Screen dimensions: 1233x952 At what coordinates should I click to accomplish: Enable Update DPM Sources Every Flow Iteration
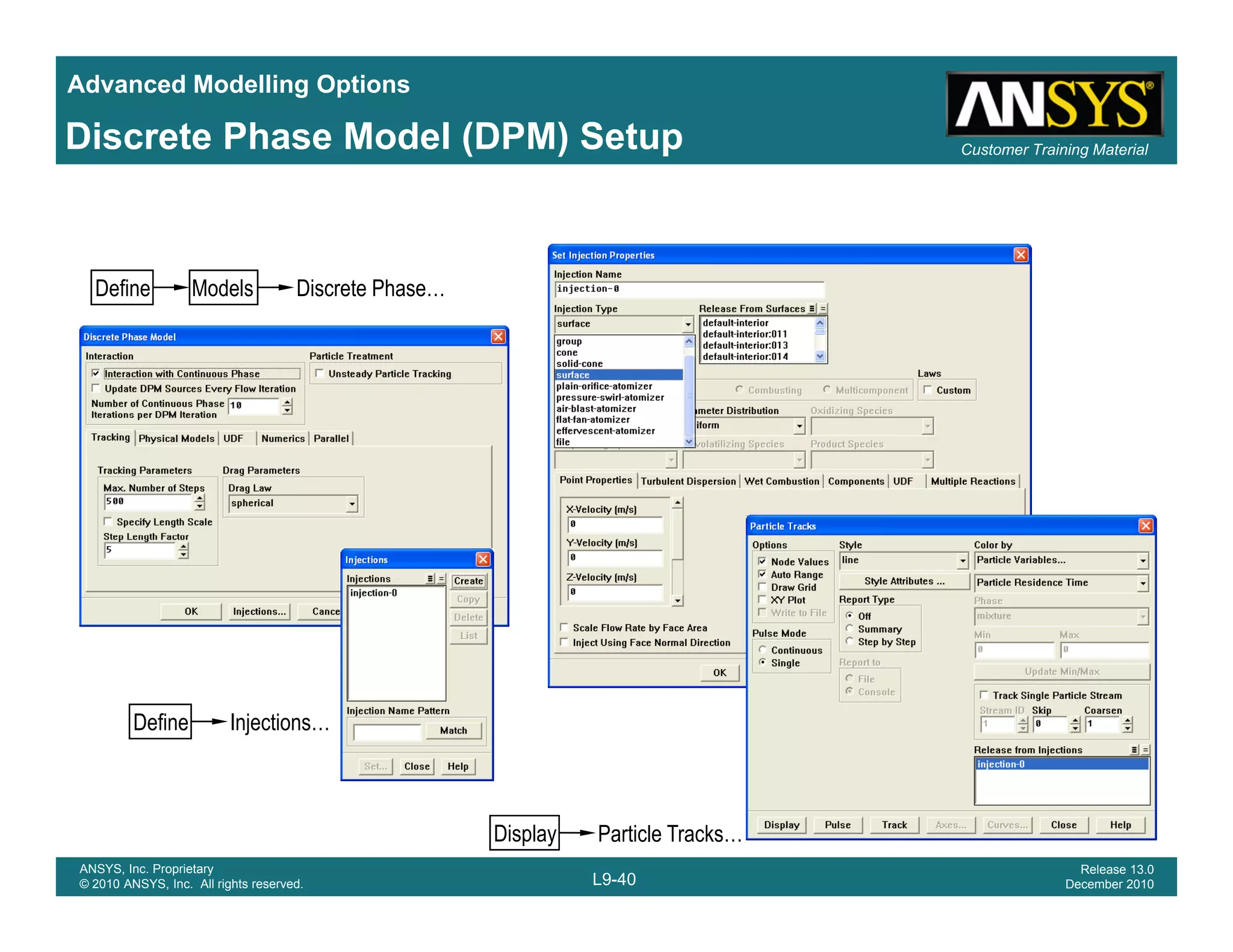[x=95, y=388]
